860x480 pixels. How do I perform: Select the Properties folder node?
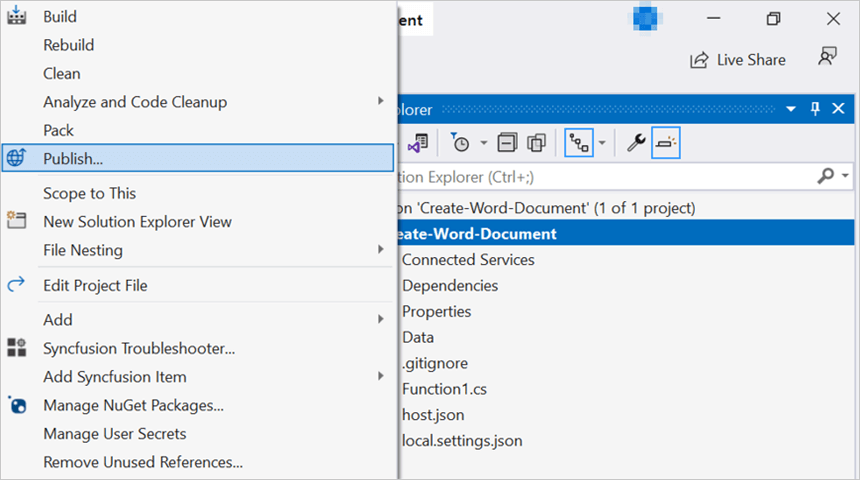coord(436,311)
